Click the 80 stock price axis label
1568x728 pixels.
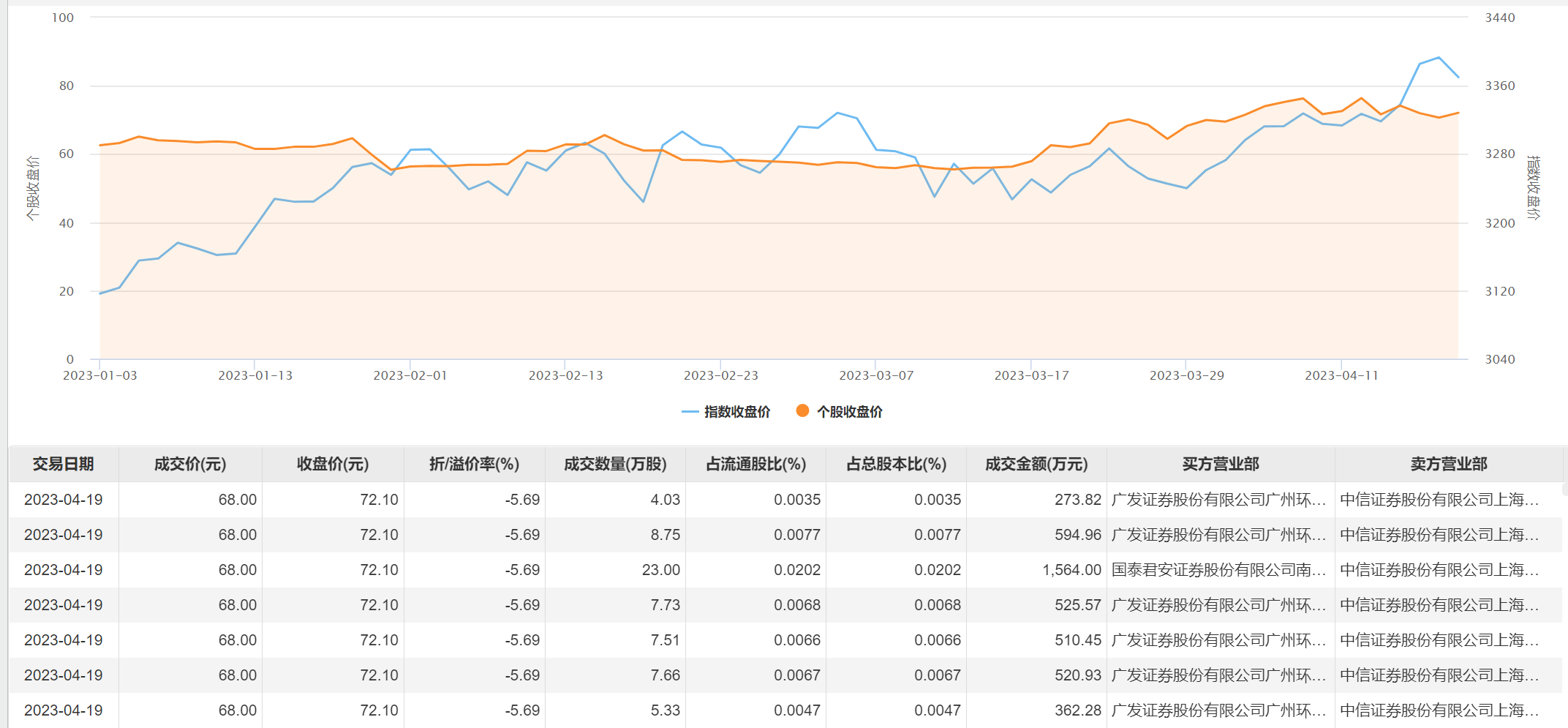67,86
